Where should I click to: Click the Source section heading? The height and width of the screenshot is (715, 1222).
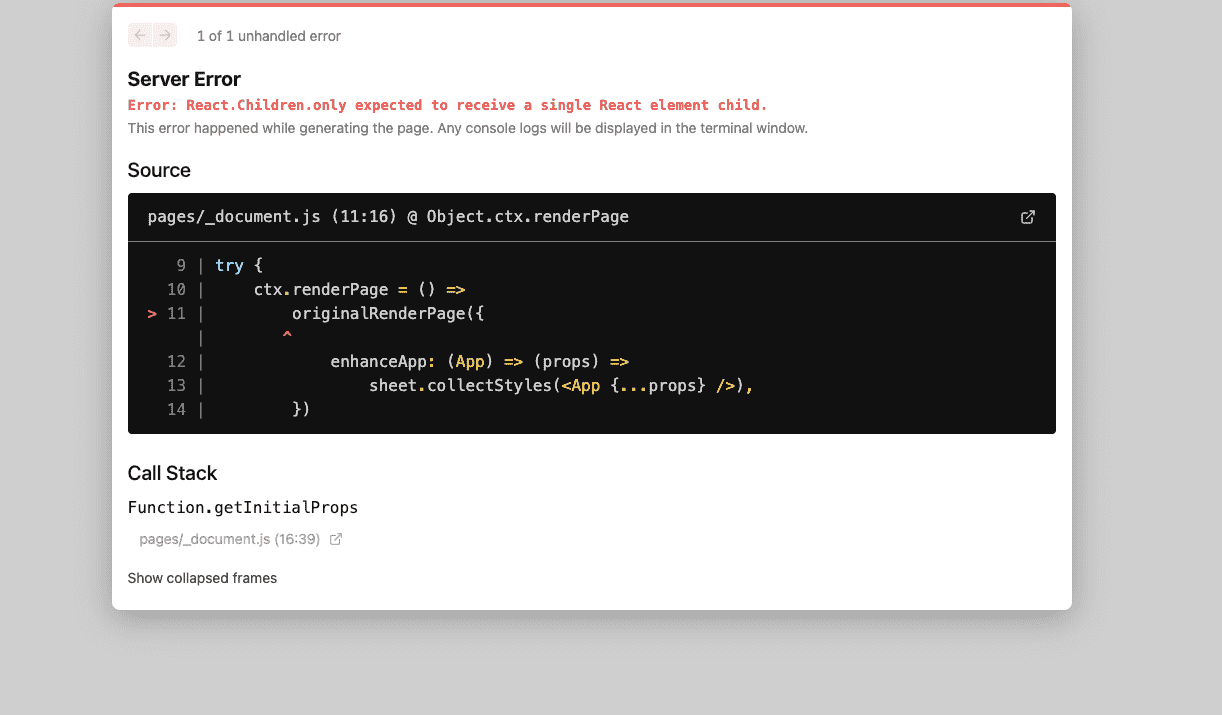(159, 170)
